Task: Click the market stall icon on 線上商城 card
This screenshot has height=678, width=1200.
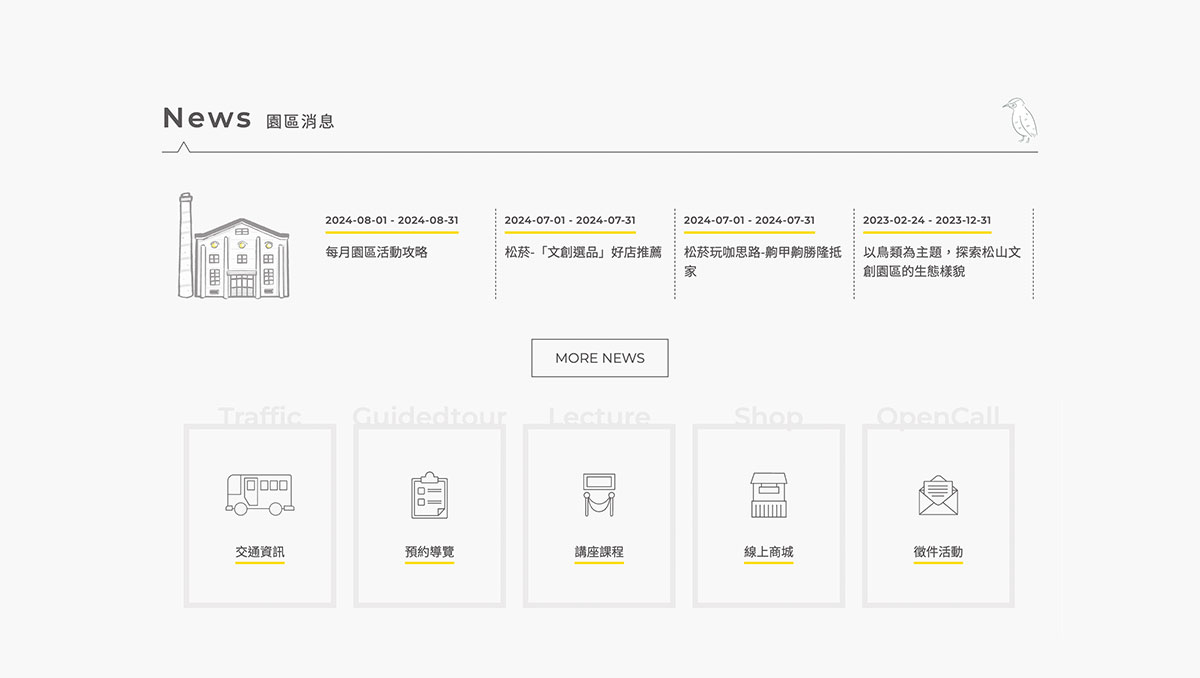Action: point(768,493)
